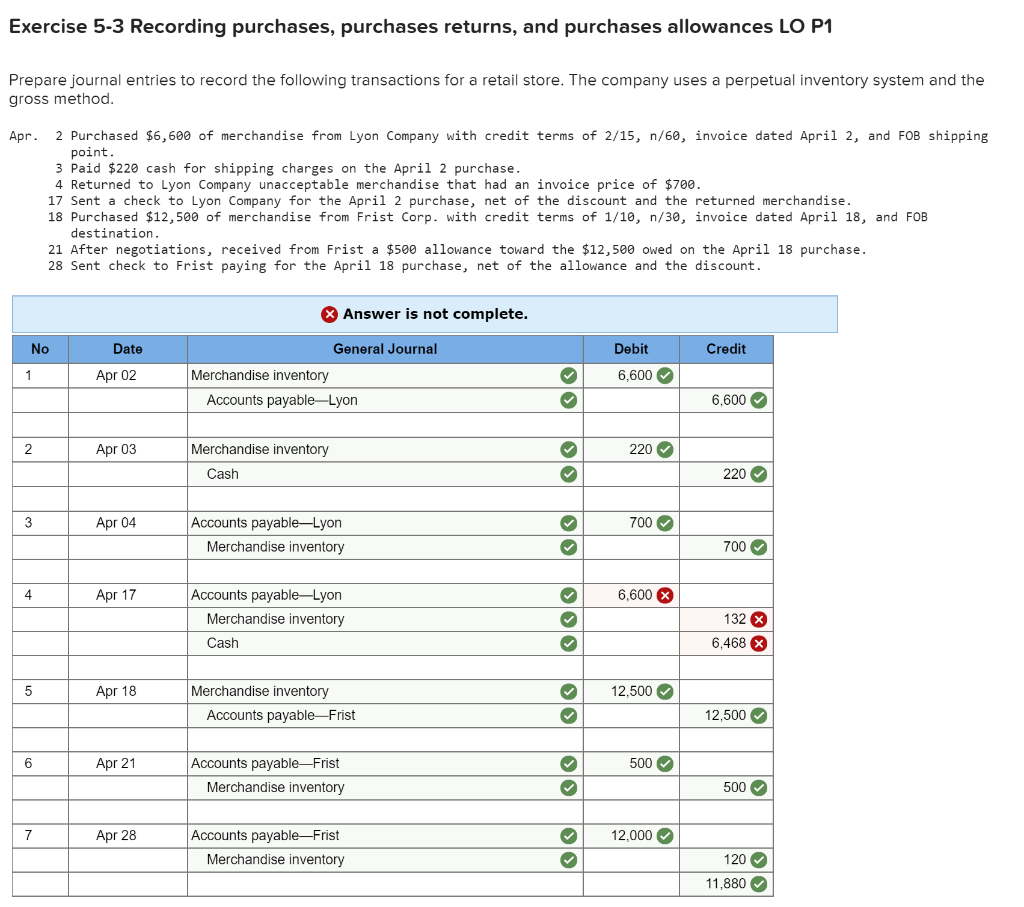
Task: Click green check beside credit 500
Action: 758,788
